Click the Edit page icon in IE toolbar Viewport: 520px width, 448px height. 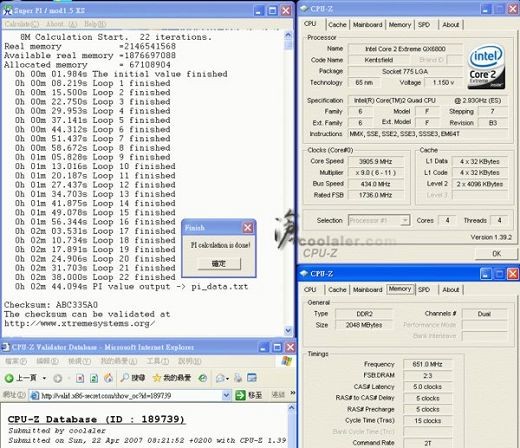tap(252, 378)
